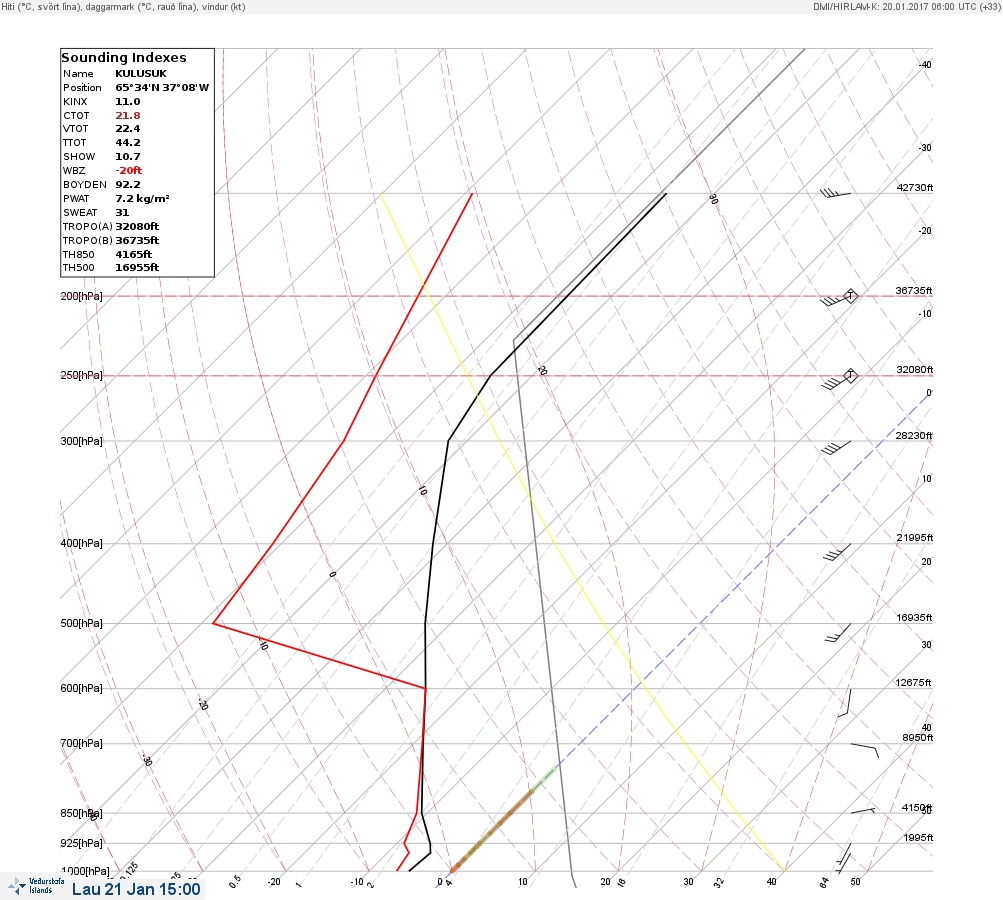Screen dimensions: 1003x900
Task: Click the Position value 65°34'N 37°08'W
Action: [x=162, y=88]
